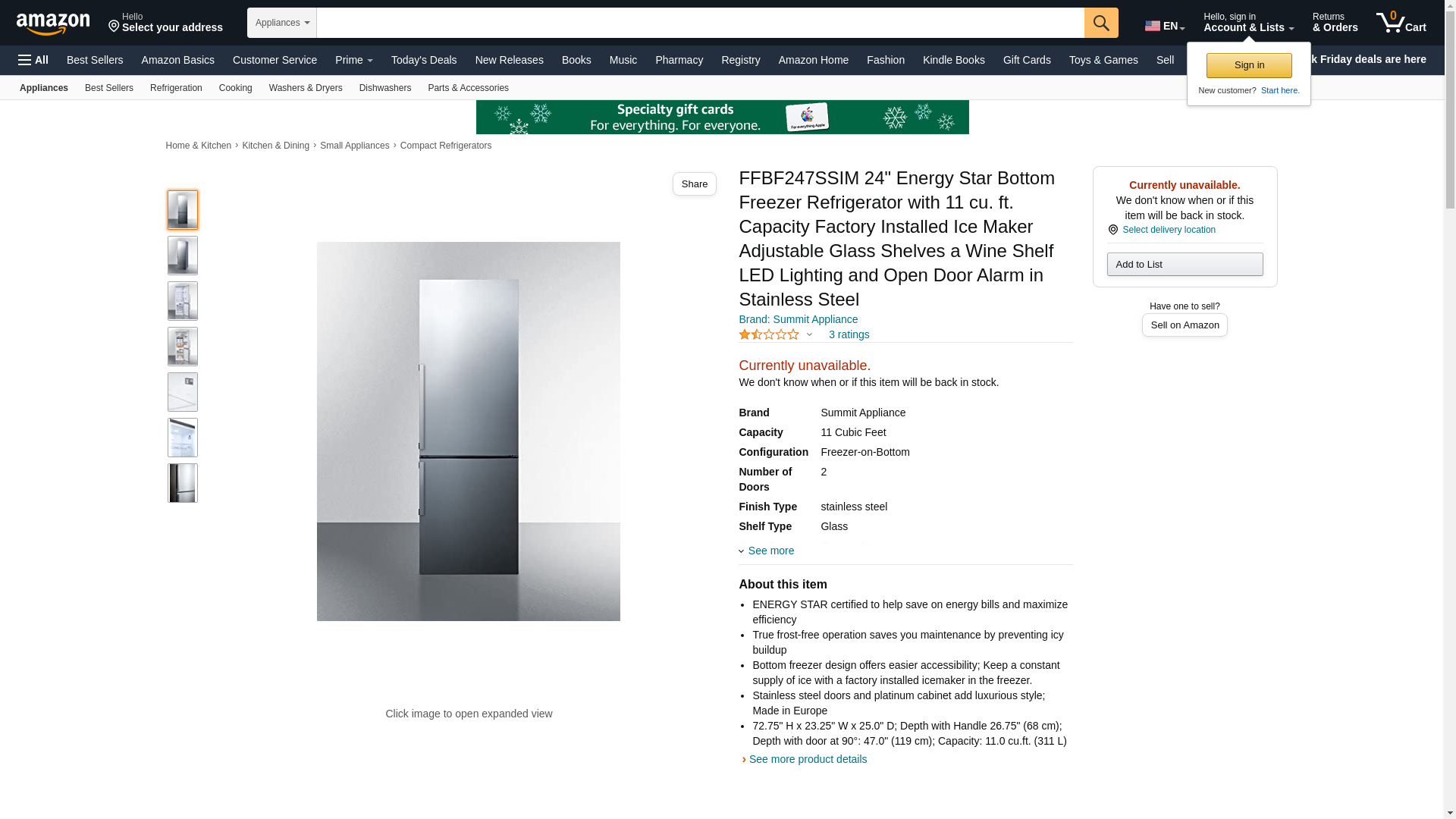
Task: Click the Add to List button
Action: (x=1185, y=264)
